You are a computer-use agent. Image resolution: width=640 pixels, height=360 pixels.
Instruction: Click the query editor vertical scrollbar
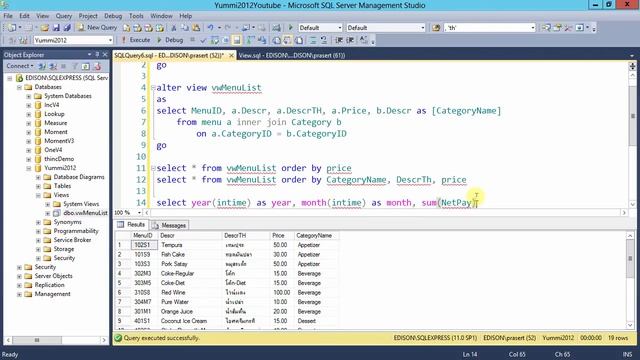632,139
